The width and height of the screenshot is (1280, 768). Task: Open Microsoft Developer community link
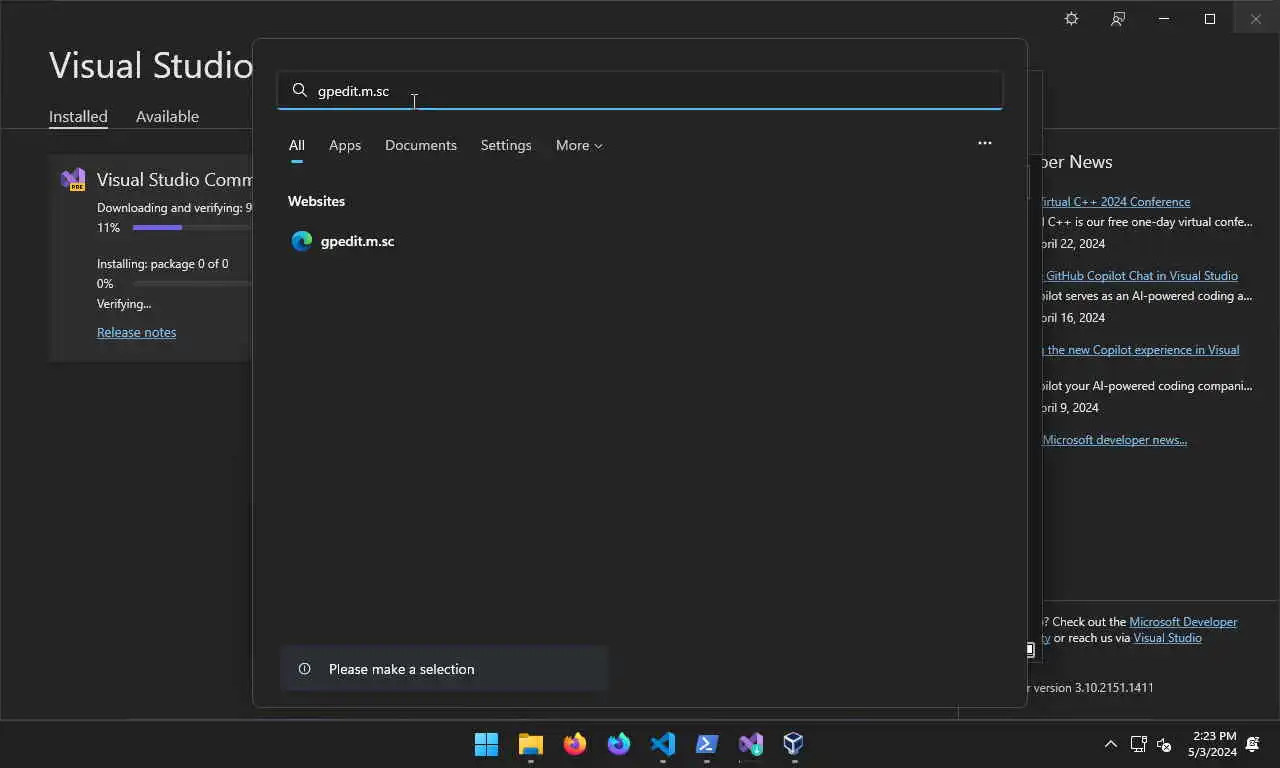1183,622
